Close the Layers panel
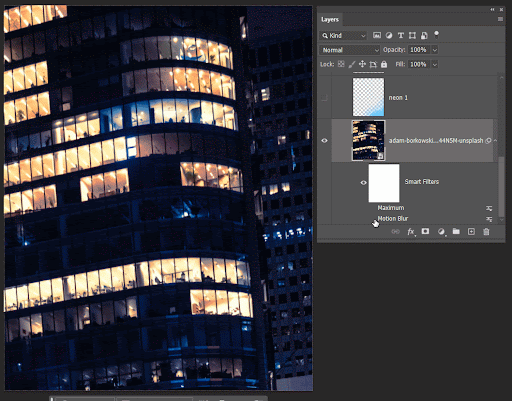 point(501,10)
